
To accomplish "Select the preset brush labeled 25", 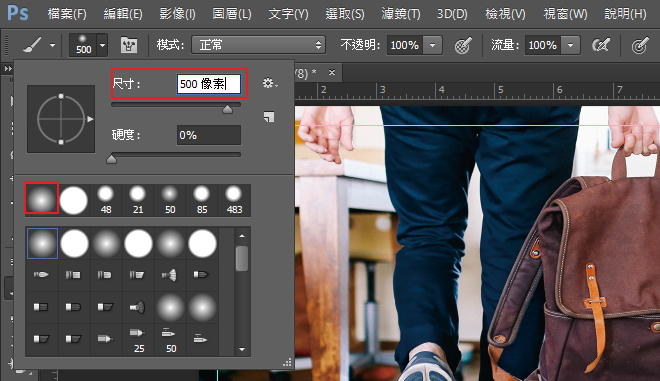I will pyautogui.click(x=138, y=339).
